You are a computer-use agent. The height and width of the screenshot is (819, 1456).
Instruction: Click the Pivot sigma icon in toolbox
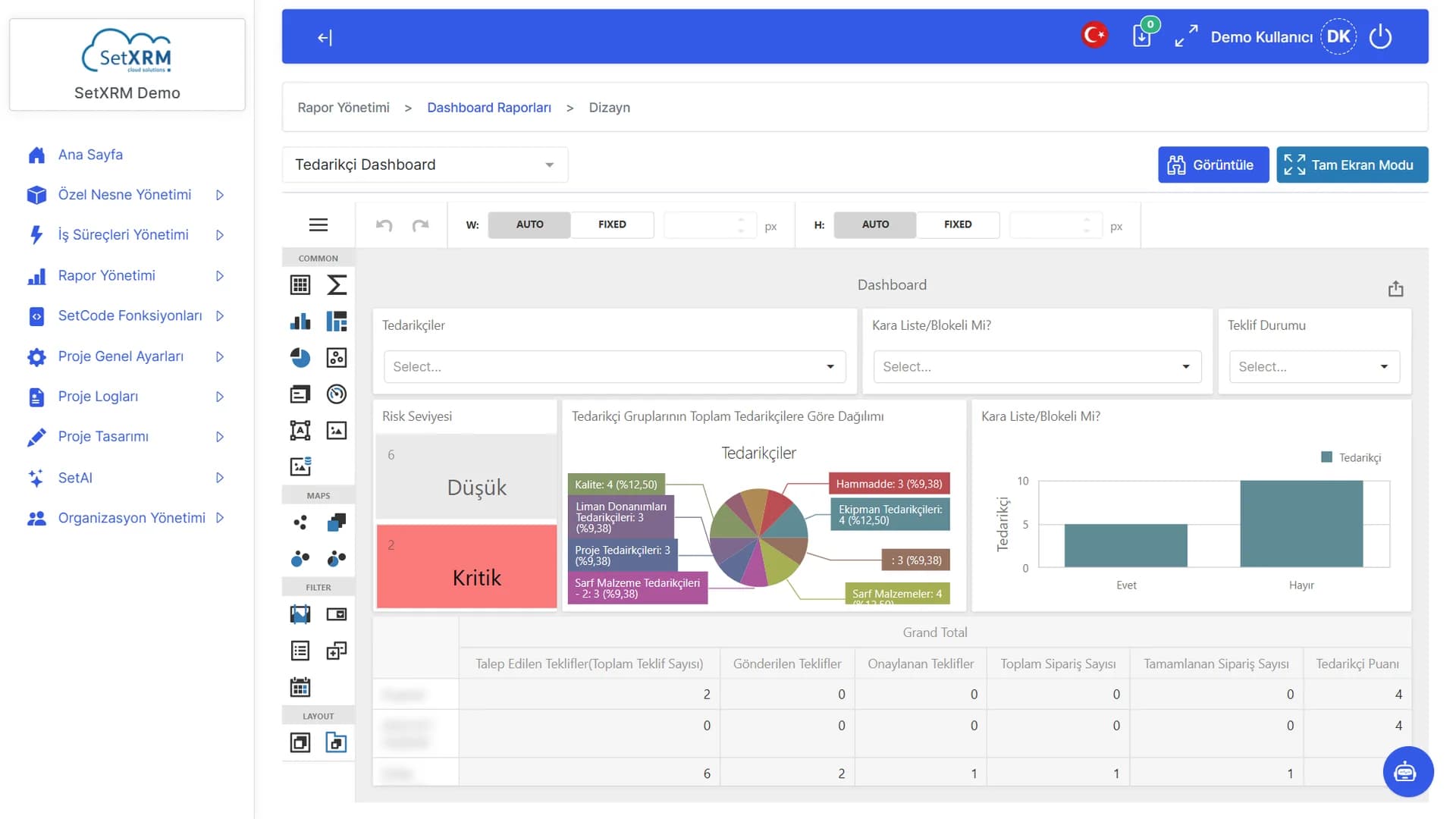click(x=337, y=284)
